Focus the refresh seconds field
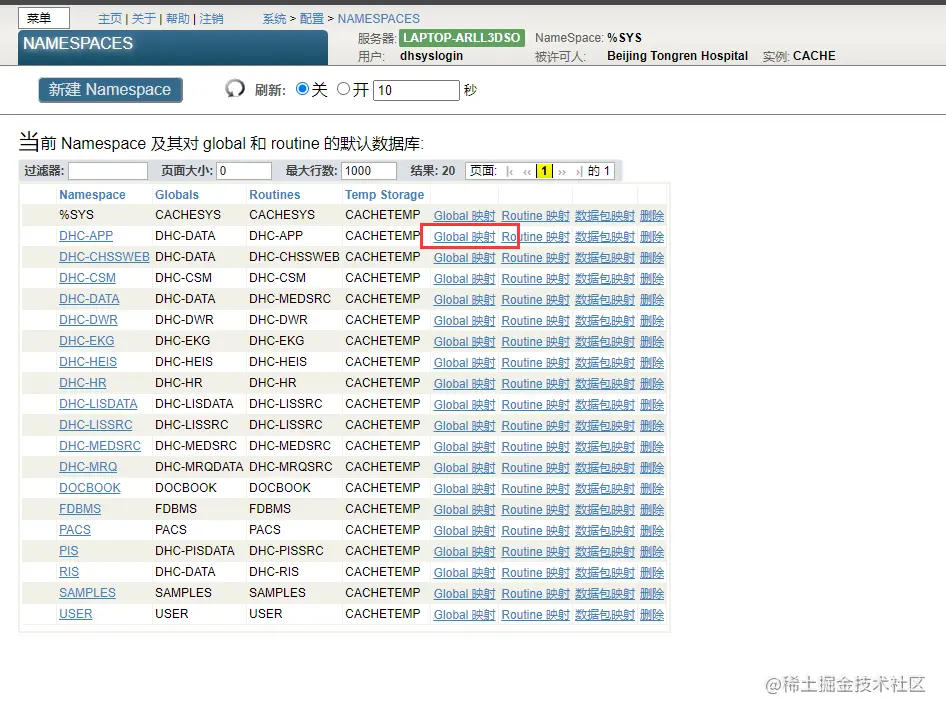This screenshot has width=946, height=715. pyautogui.click(x=416, y=90)
